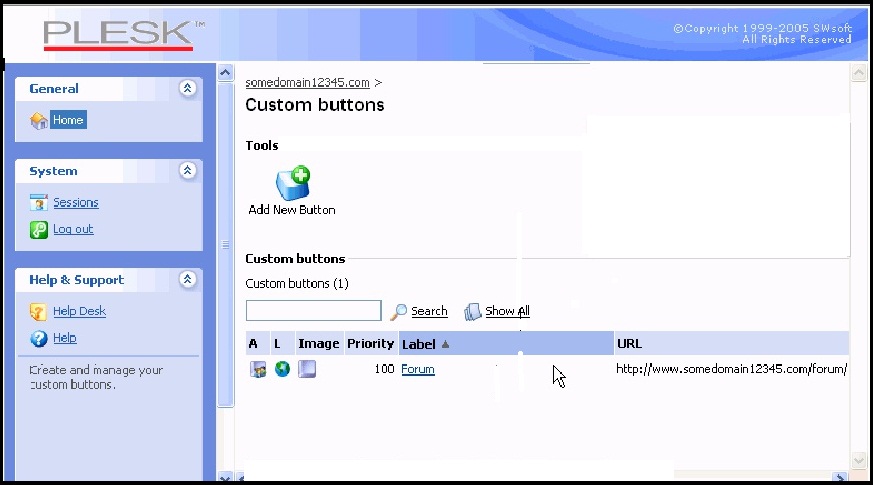Click the Home house icon
Viewport: 873px width, 485px height.
click(x=38, y=120)
